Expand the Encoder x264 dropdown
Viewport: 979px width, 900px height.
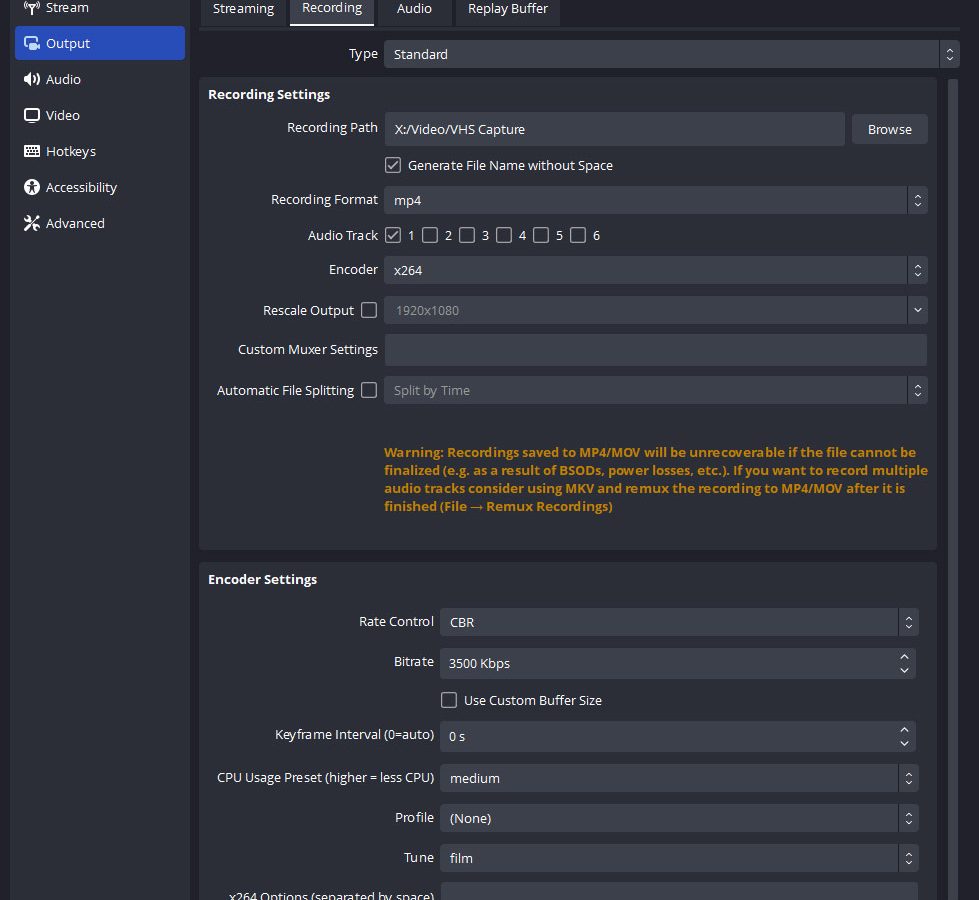tap(655, 270)
